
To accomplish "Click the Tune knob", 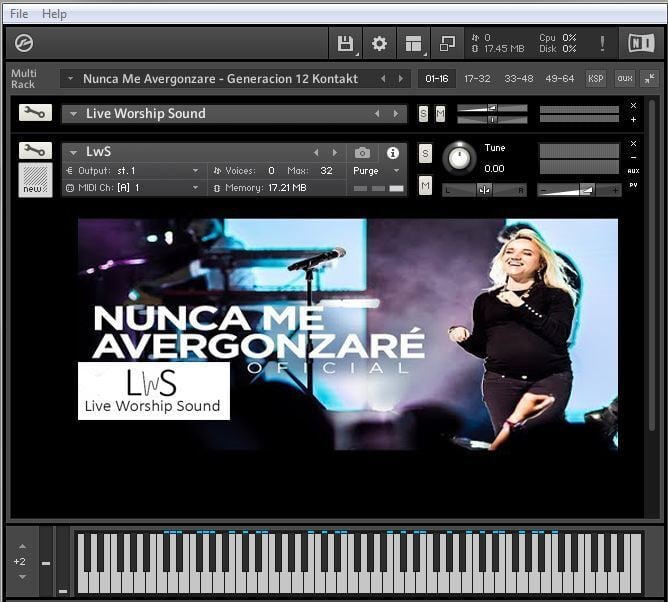I will pyautogui.click(x=459, y=158).
